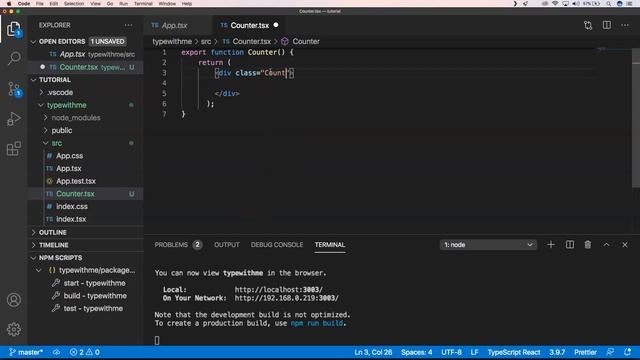Open the Accounts menu icon

(13, 300)
